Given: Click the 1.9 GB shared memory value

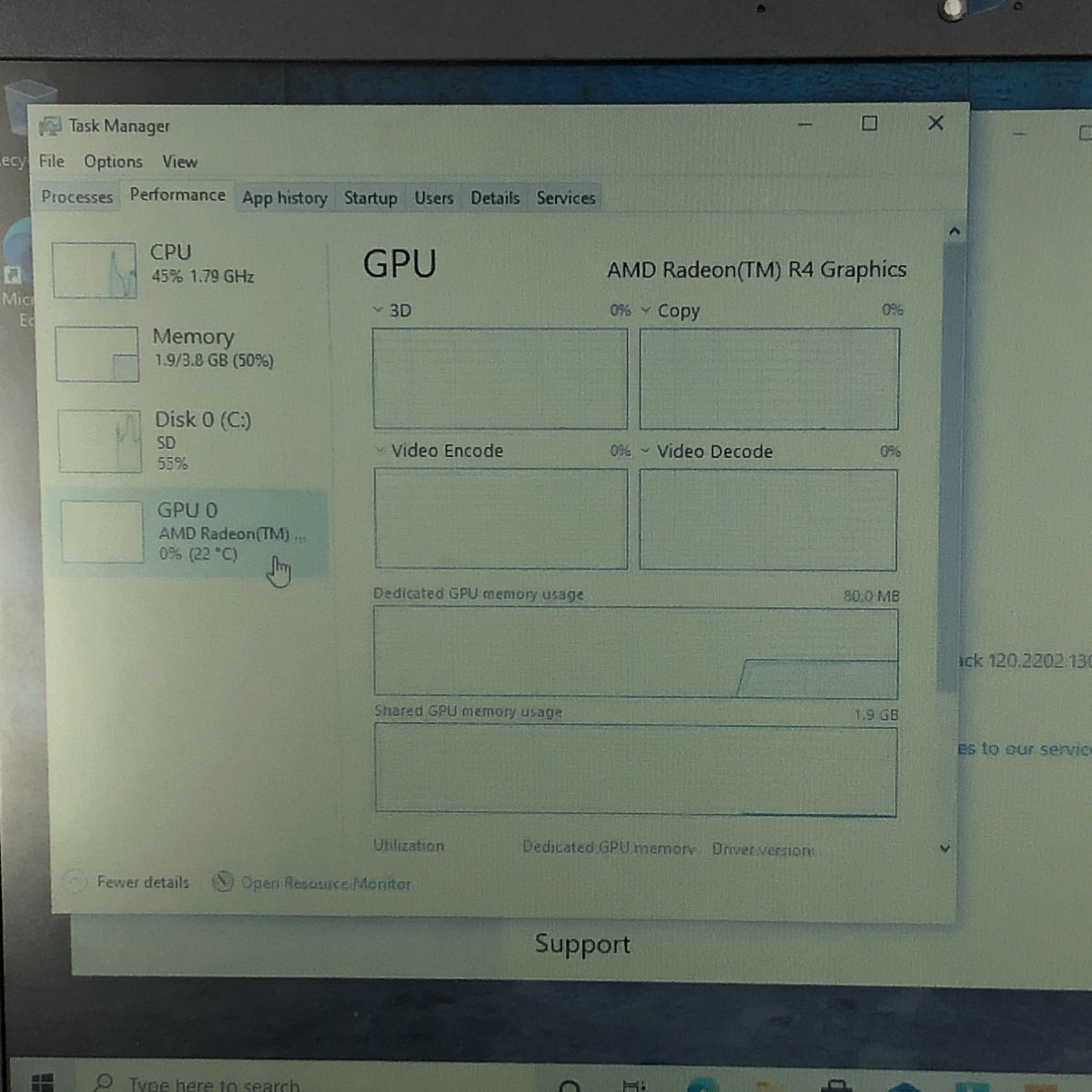Looking at the screenshot, I should coord(876,714).
